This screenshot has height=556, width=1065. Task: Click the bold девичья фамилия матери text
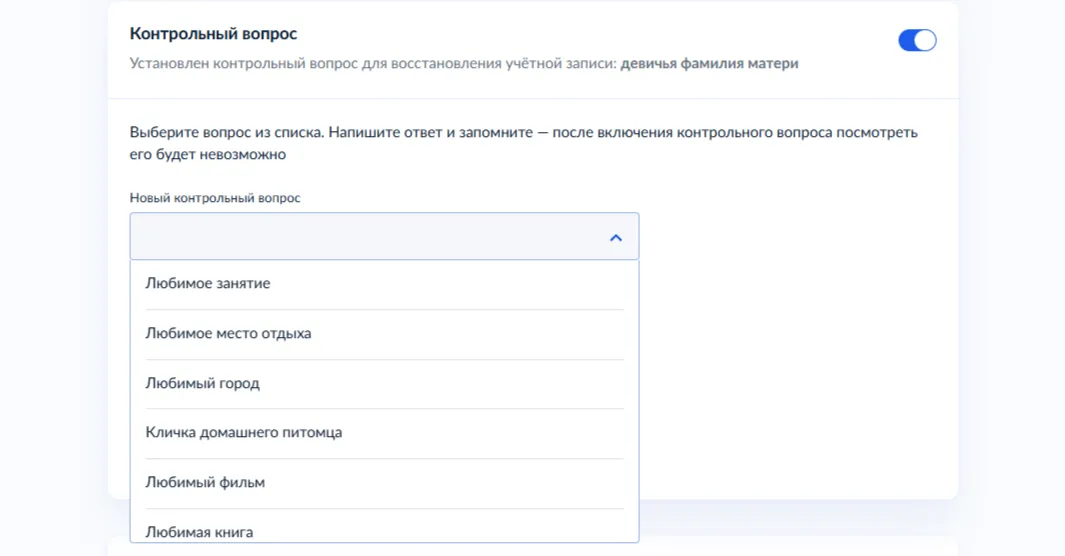709,64
